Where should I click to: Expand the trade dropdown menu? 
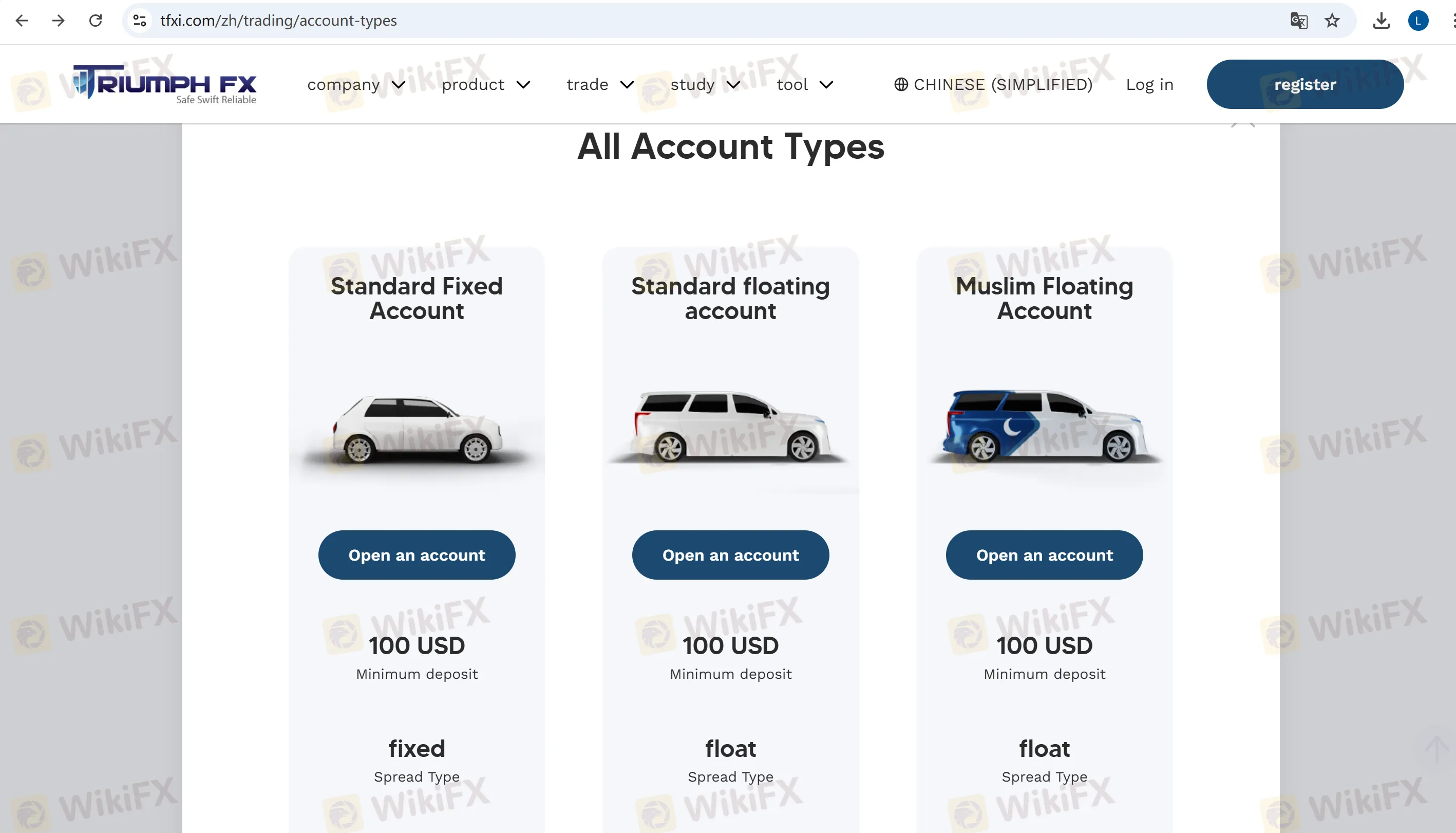(600, 85)
